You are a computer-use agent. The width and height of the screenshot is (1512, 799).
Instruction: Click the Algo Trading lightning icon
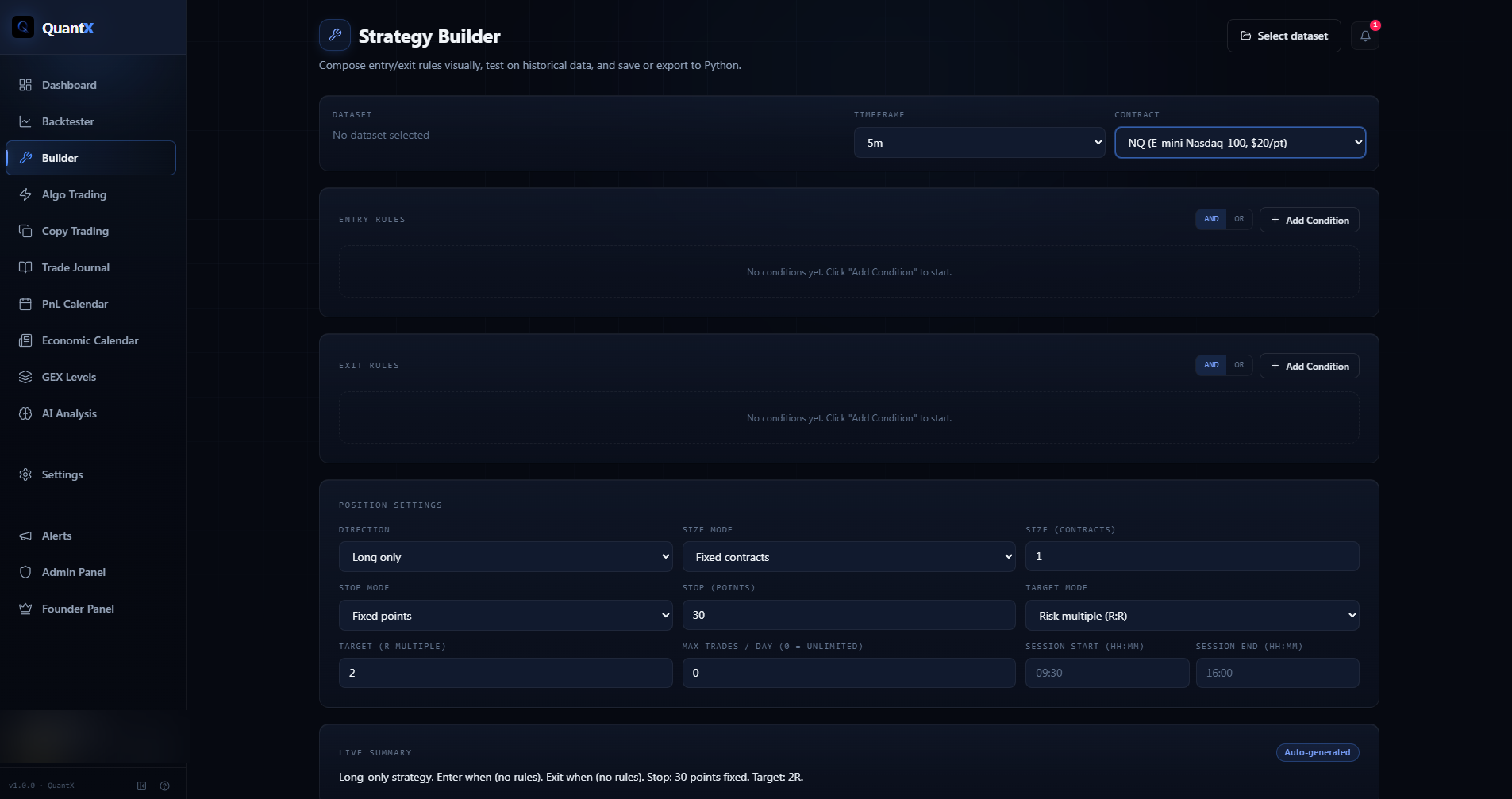coord(25,194)
